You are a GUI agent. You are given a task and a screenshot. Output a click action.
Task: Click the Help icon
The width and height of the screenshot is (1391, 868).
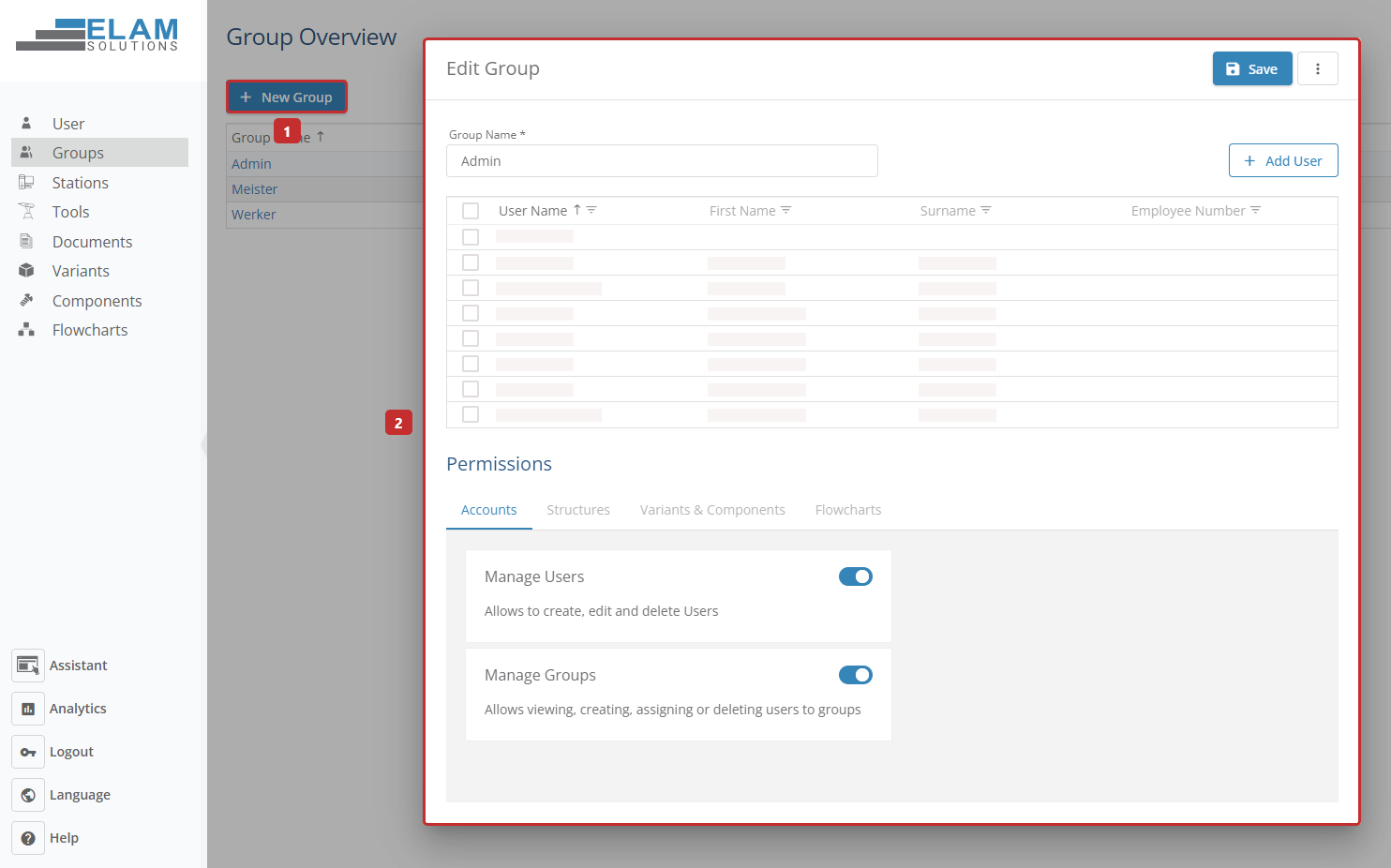tap(27, 837)
